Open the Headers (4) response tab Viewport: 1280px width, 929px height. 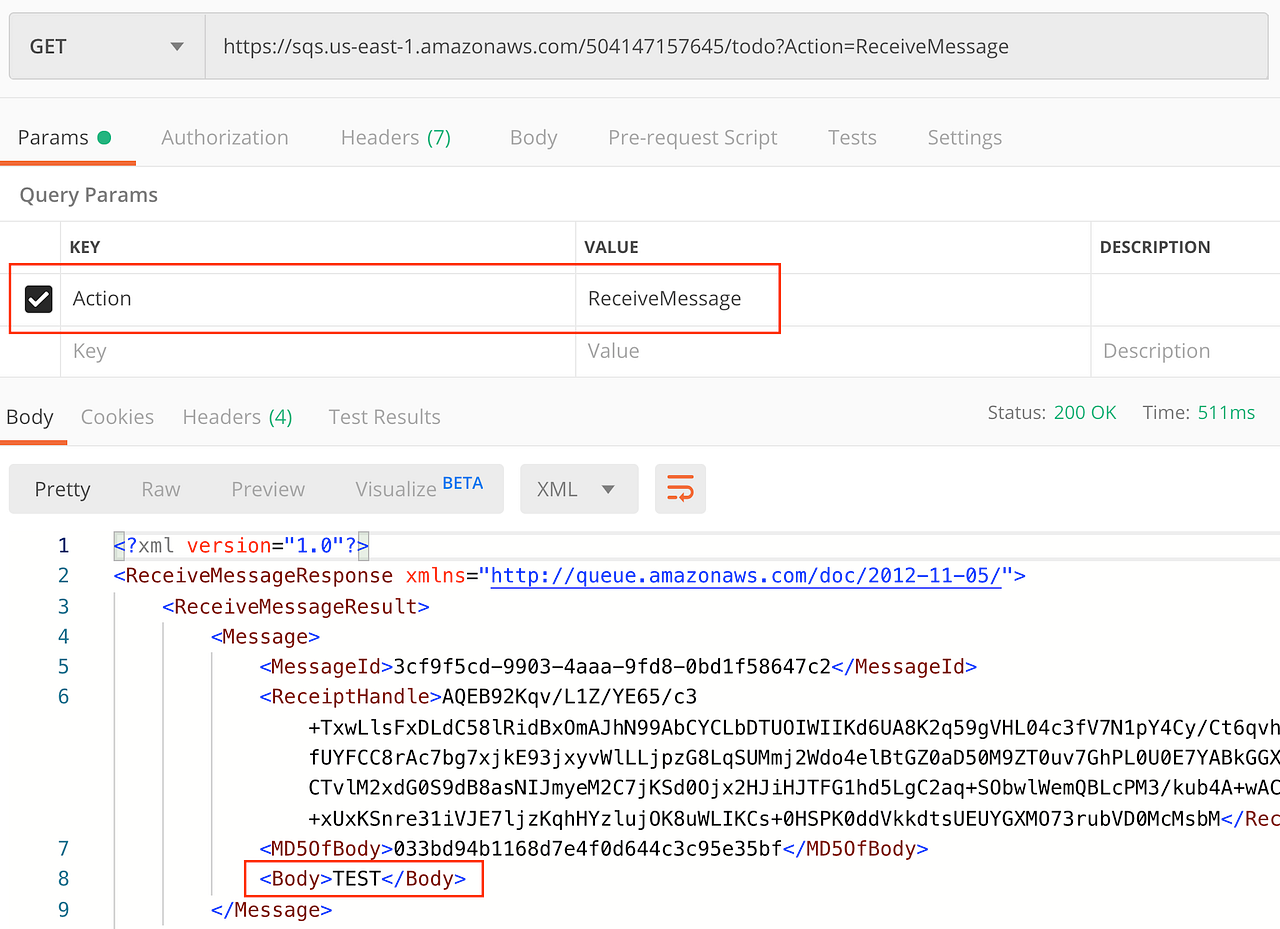pyautogui.click(x=237, y=416)
